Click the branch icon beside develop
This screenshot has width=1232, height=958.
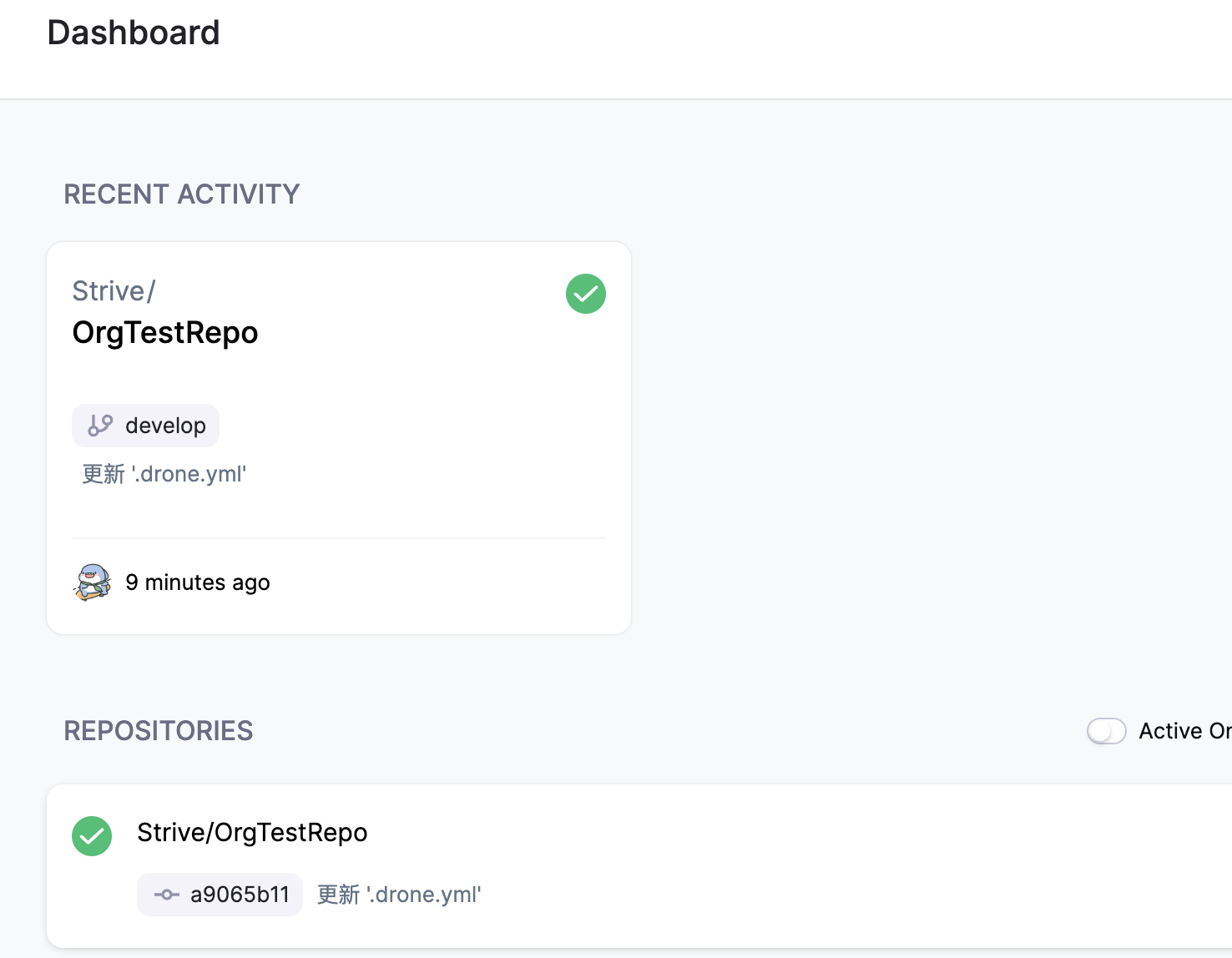pos(100,426)
